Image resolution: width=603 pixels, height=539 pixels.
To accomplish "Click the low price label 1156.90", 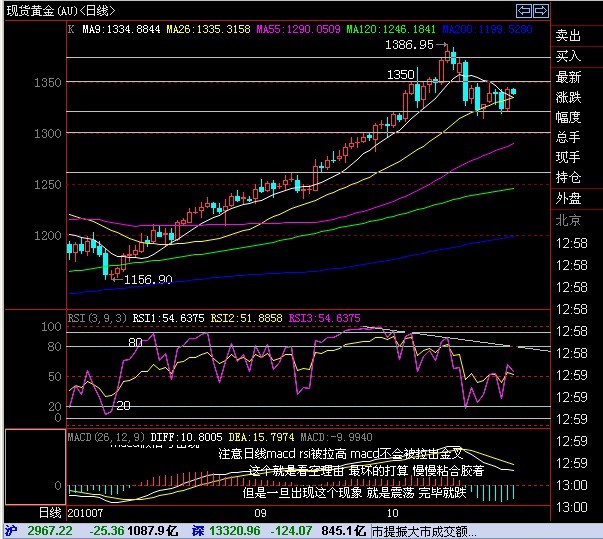I will pyautogui.click(x=148, y=279).
